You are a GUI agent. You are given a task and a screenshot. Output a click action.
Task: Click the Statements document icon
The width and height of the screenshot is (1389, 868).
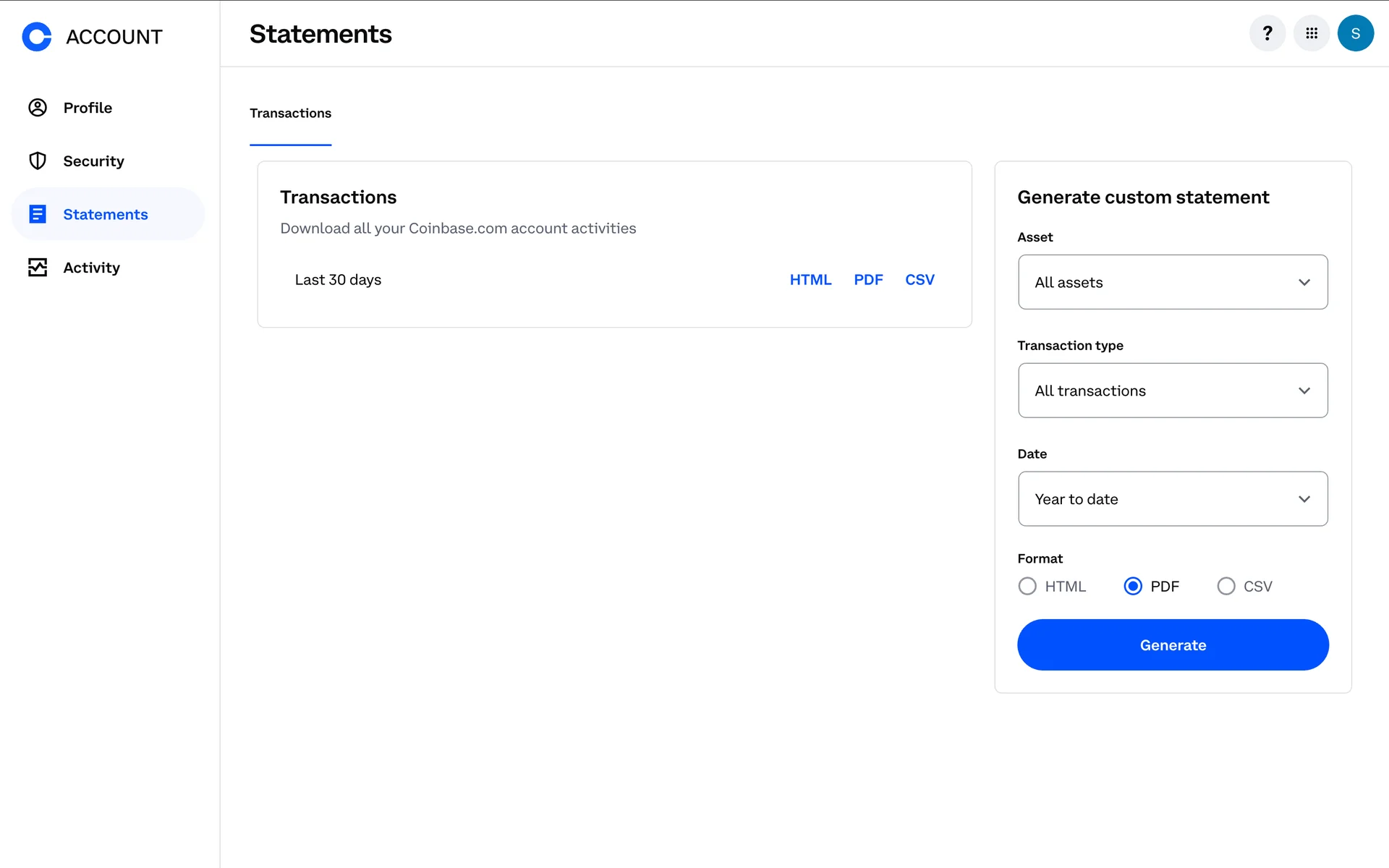[38, 214]
